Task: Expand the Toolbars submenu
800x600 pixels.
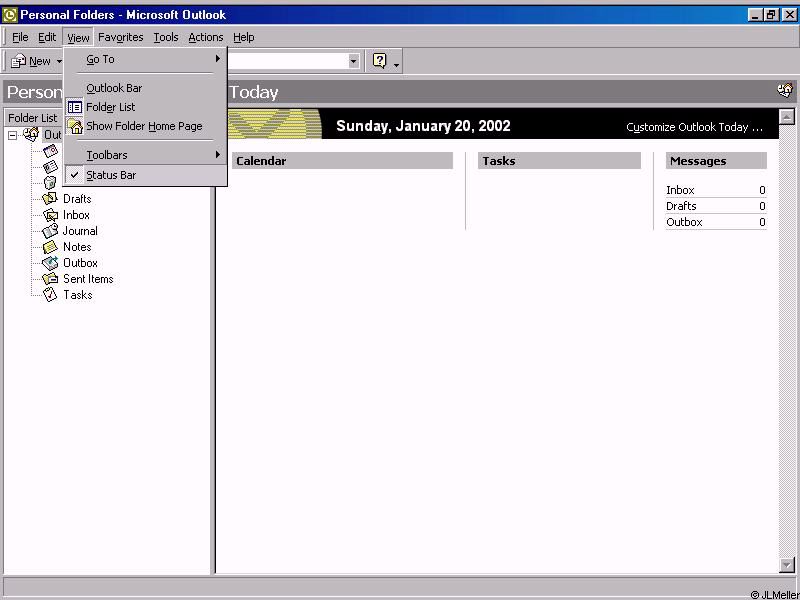Action: [145, 155]
